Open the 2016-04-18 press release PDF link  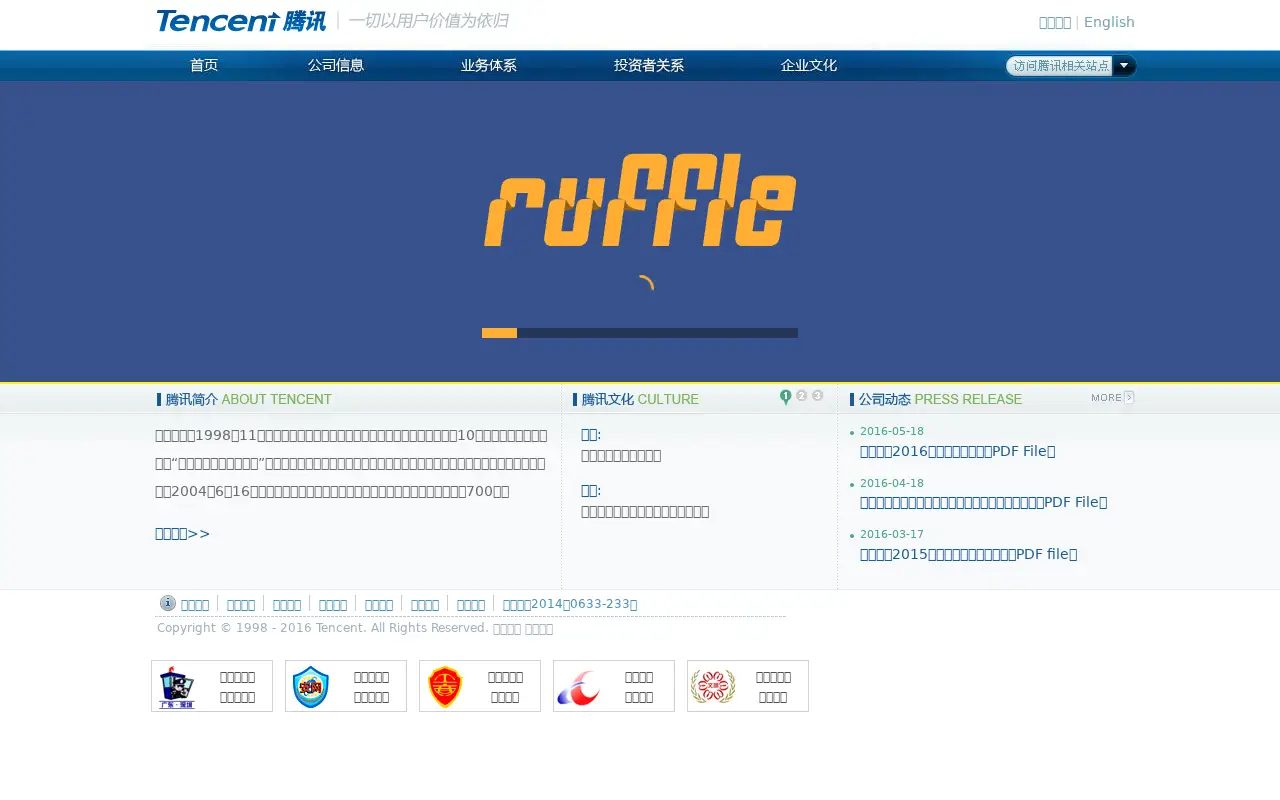click(x=983, y=502)
